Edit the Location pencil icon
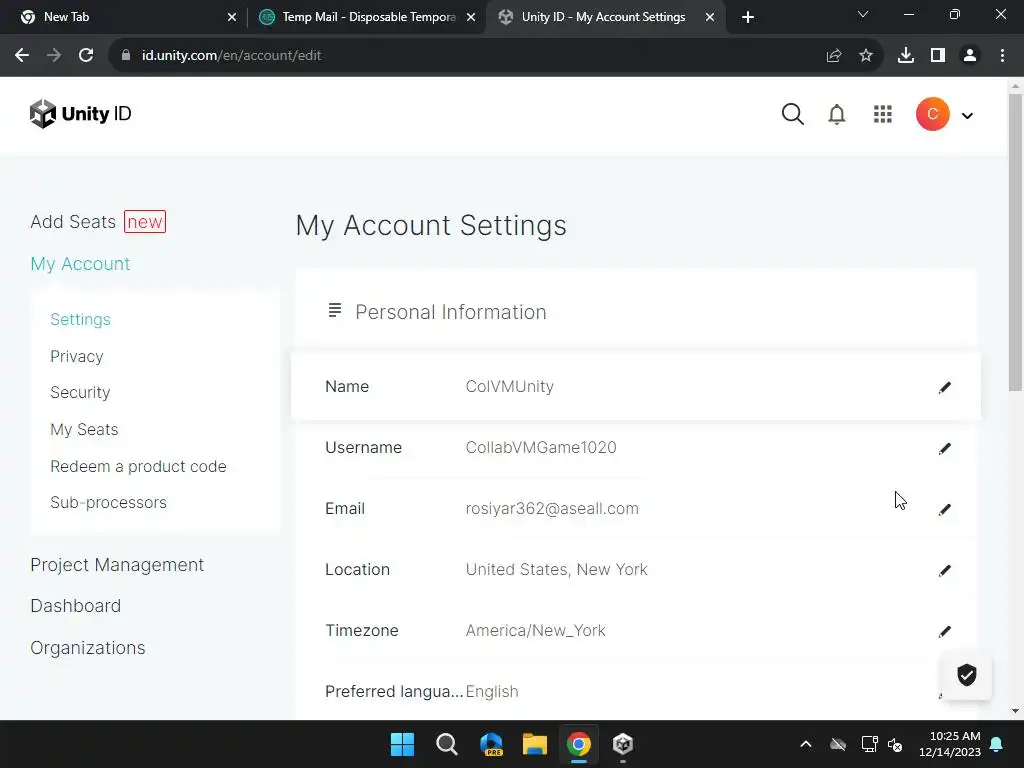 [x=944, y=570]
